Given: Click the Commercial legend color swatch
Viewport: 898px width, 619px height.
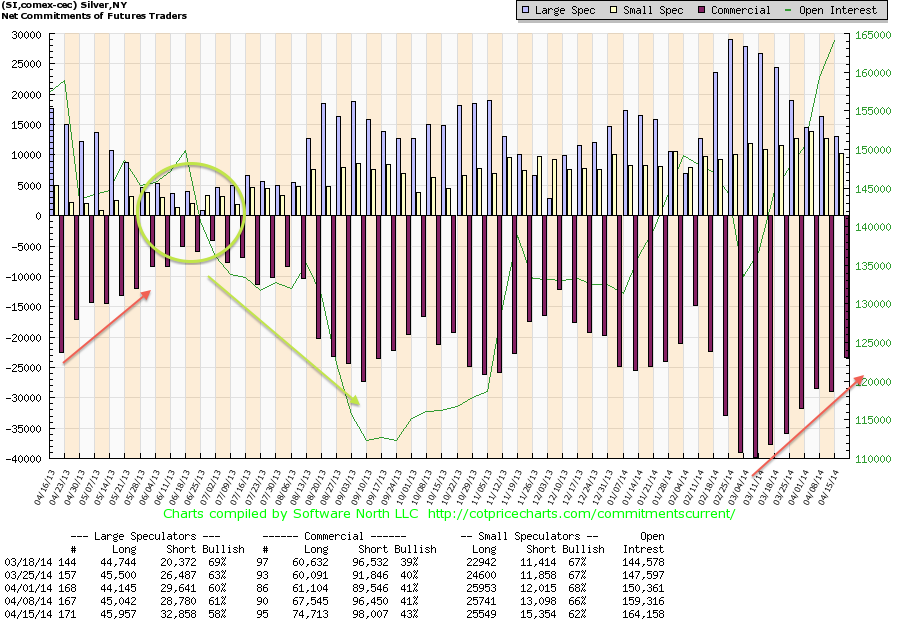Looking at the screenshot, I should pyautogui.click(x=702, y=10).
